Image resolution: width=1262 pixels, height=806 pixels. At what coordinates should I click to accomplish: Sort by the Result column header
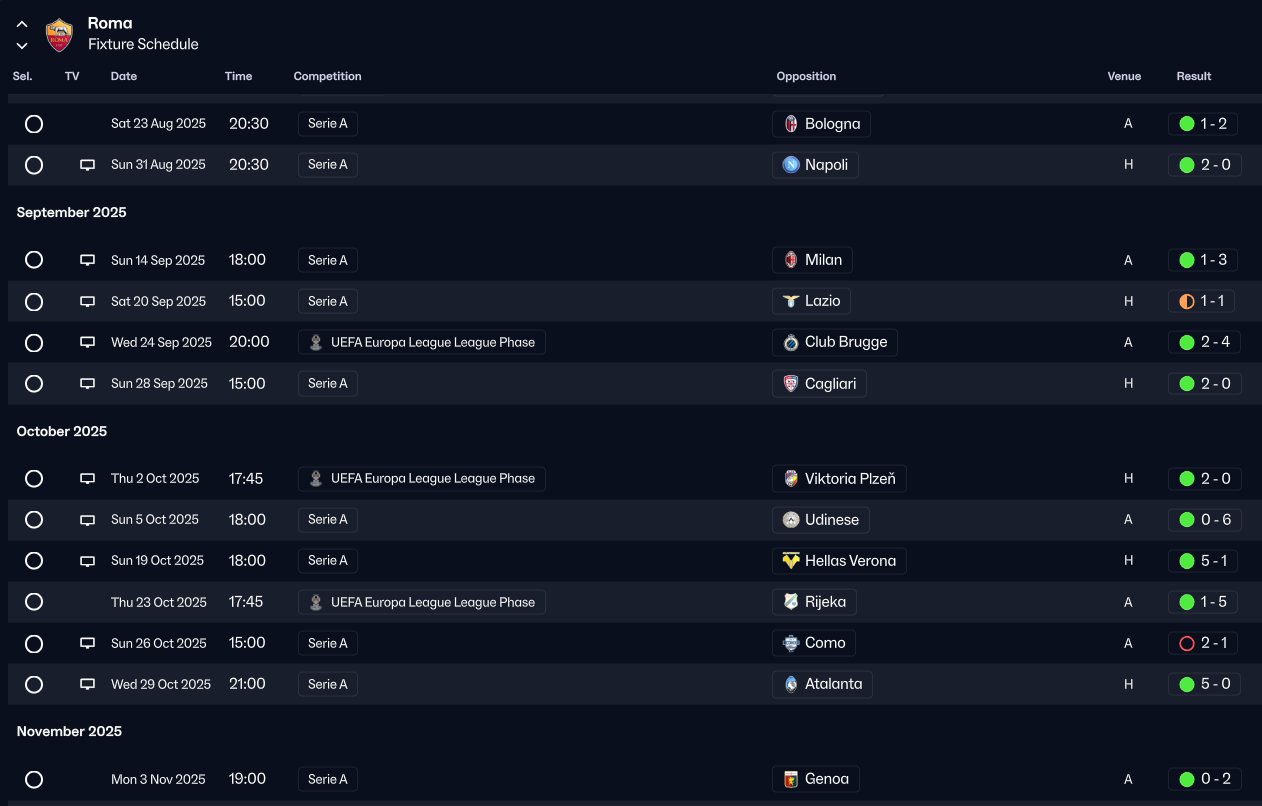[x=1193, y=76]
